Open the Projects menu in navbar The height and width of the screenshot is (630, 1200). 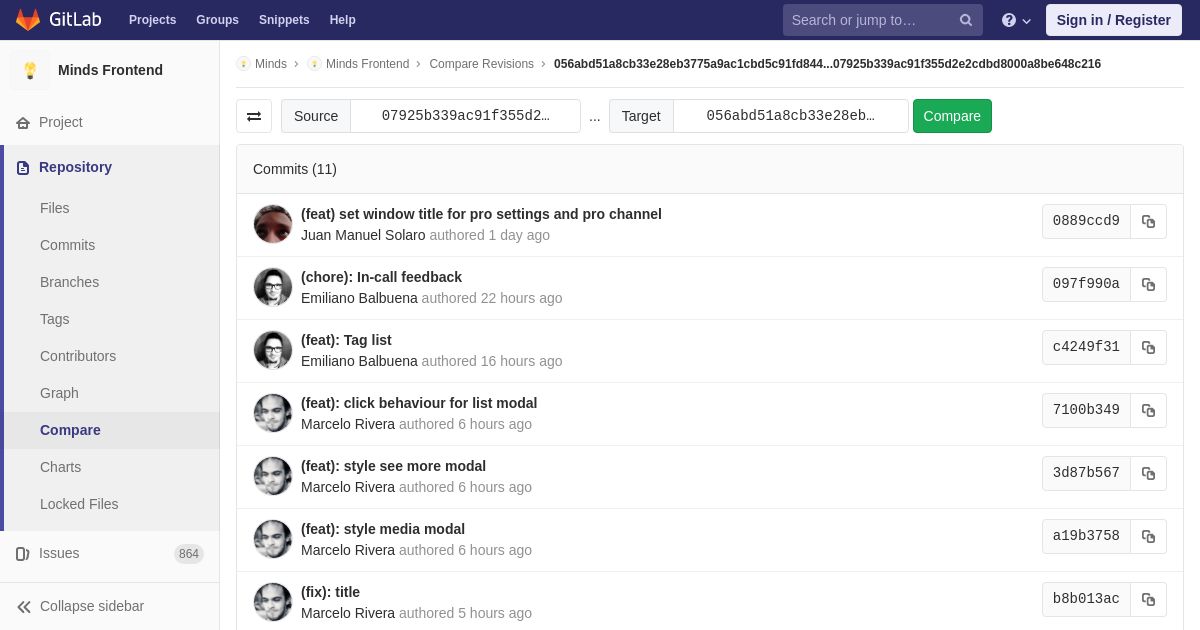pyautogui.click(x=152, y=20)
